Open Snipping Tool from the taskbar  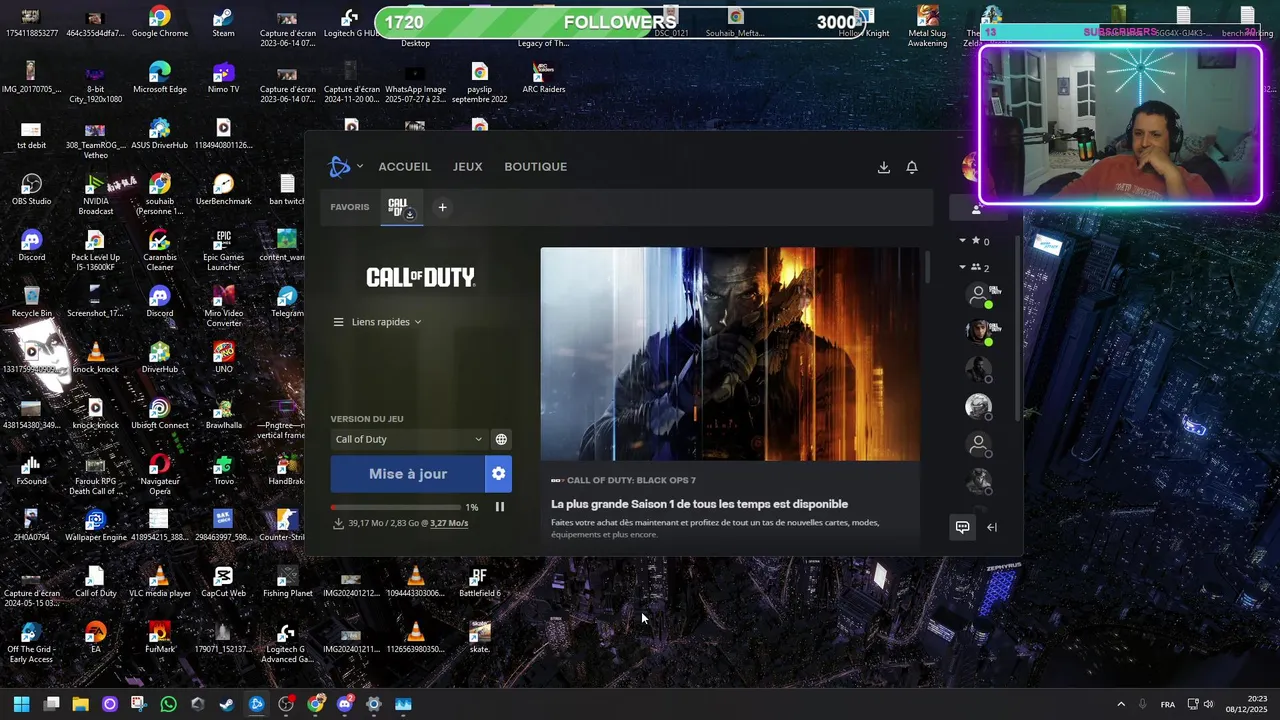tap(138, 704)
